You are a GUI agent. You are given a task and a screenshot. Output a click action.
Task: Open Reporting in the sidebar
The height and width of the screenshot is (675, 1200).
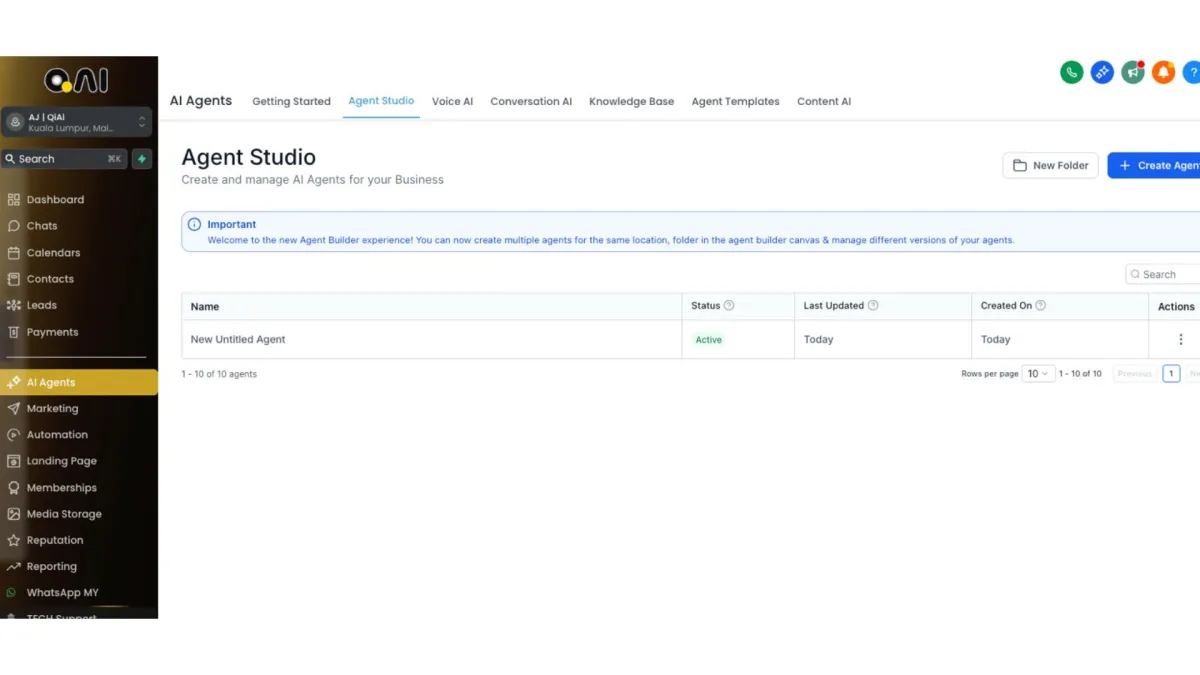click(x=51, y=566)
